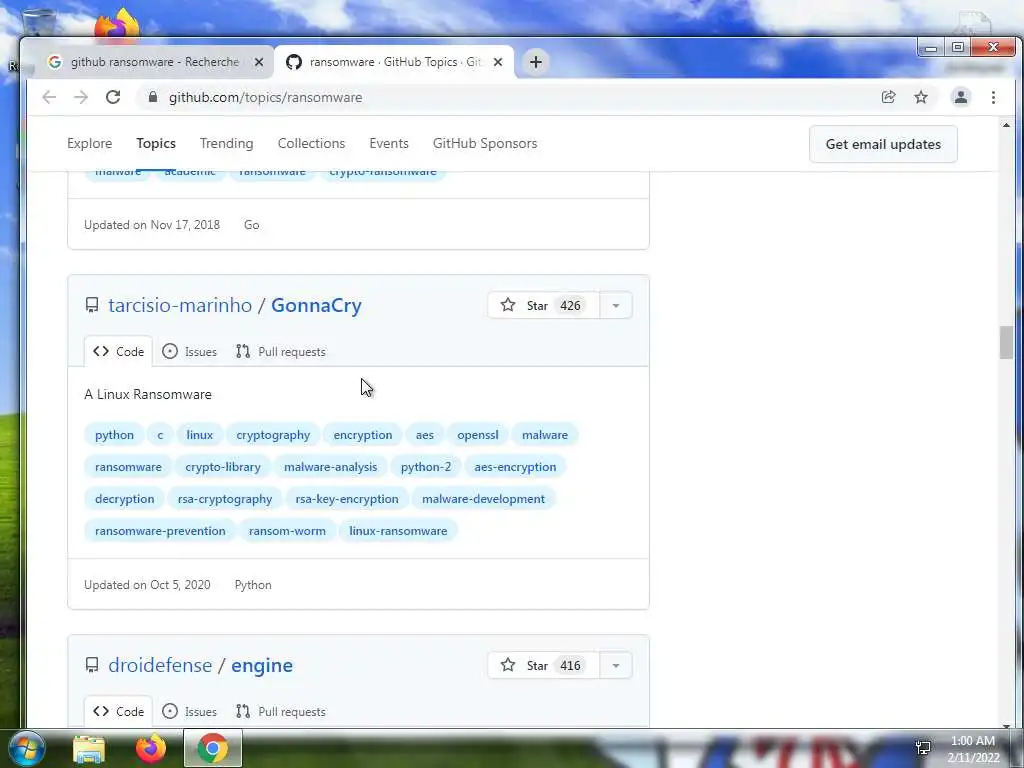Image resolution: width=1024 pixels, height=768 pixels.
Task: Open the droidefense engine Issues tab
Action: click(x=189, y=711)
